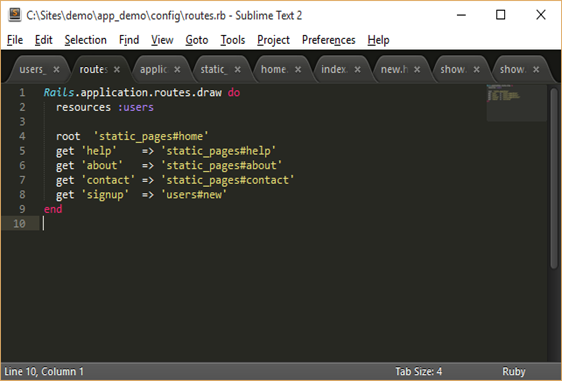Open the Goto menu

pyautogui.click(x=196, y=40)
